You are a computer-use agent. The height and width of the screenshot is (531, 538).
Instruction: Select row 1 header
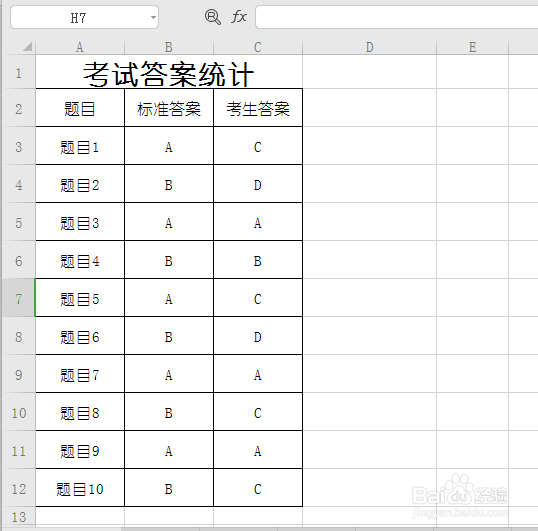click(19, 73)
